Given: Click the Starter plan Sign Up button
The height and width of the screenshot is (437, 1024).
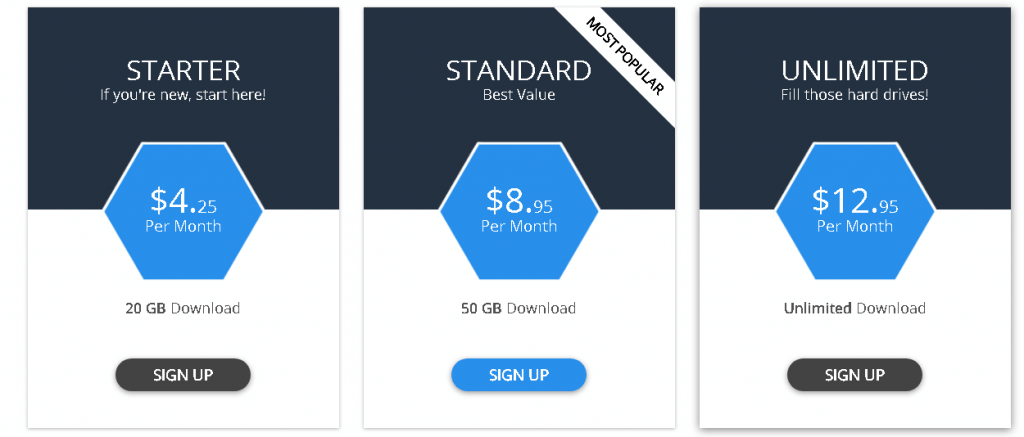Looking at the screenshot, I should [x=183, y=375].
